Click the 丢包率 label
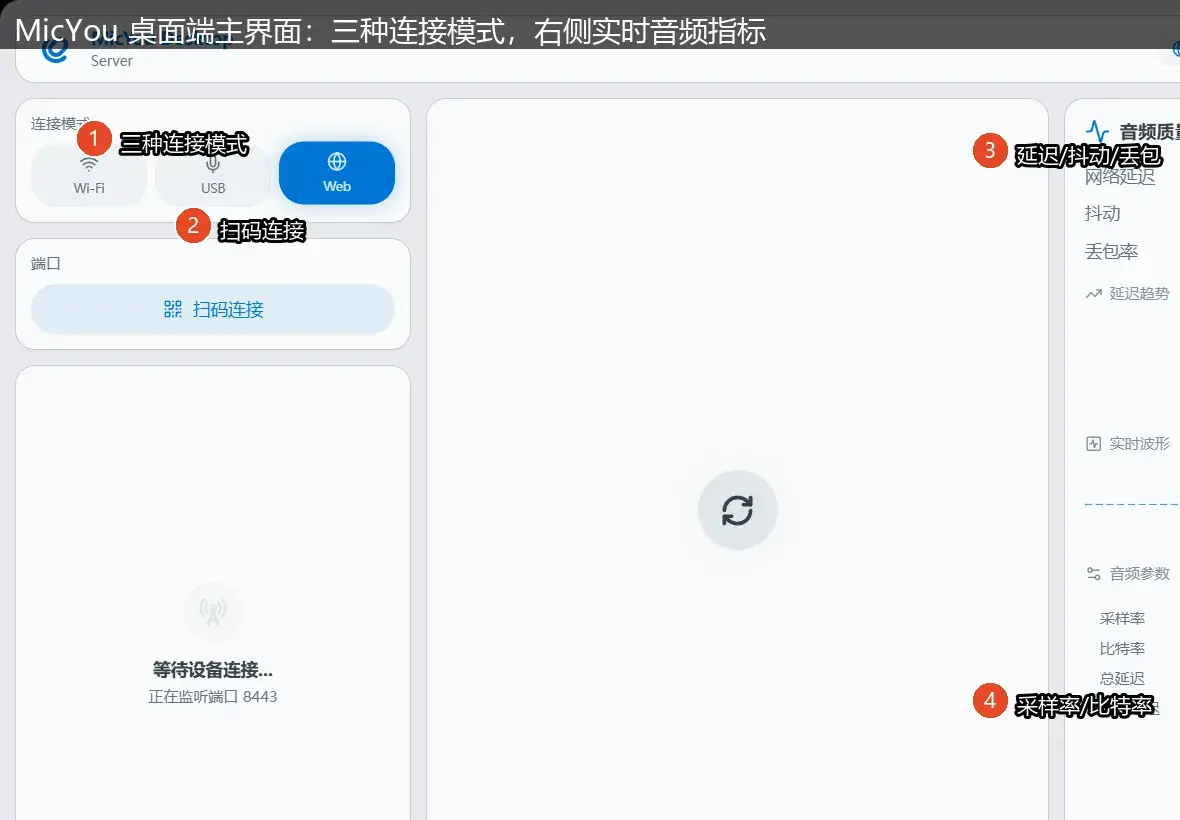This screenshot has height=820, width=1180. 1112,251
